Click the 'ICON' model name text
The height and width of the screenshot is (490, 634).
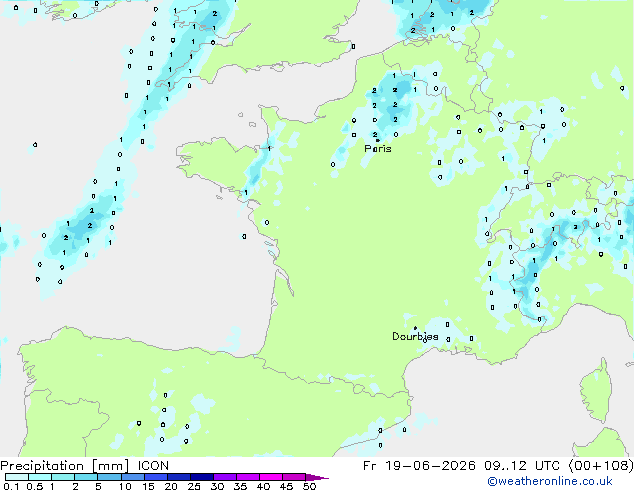(x=153, y=465)
